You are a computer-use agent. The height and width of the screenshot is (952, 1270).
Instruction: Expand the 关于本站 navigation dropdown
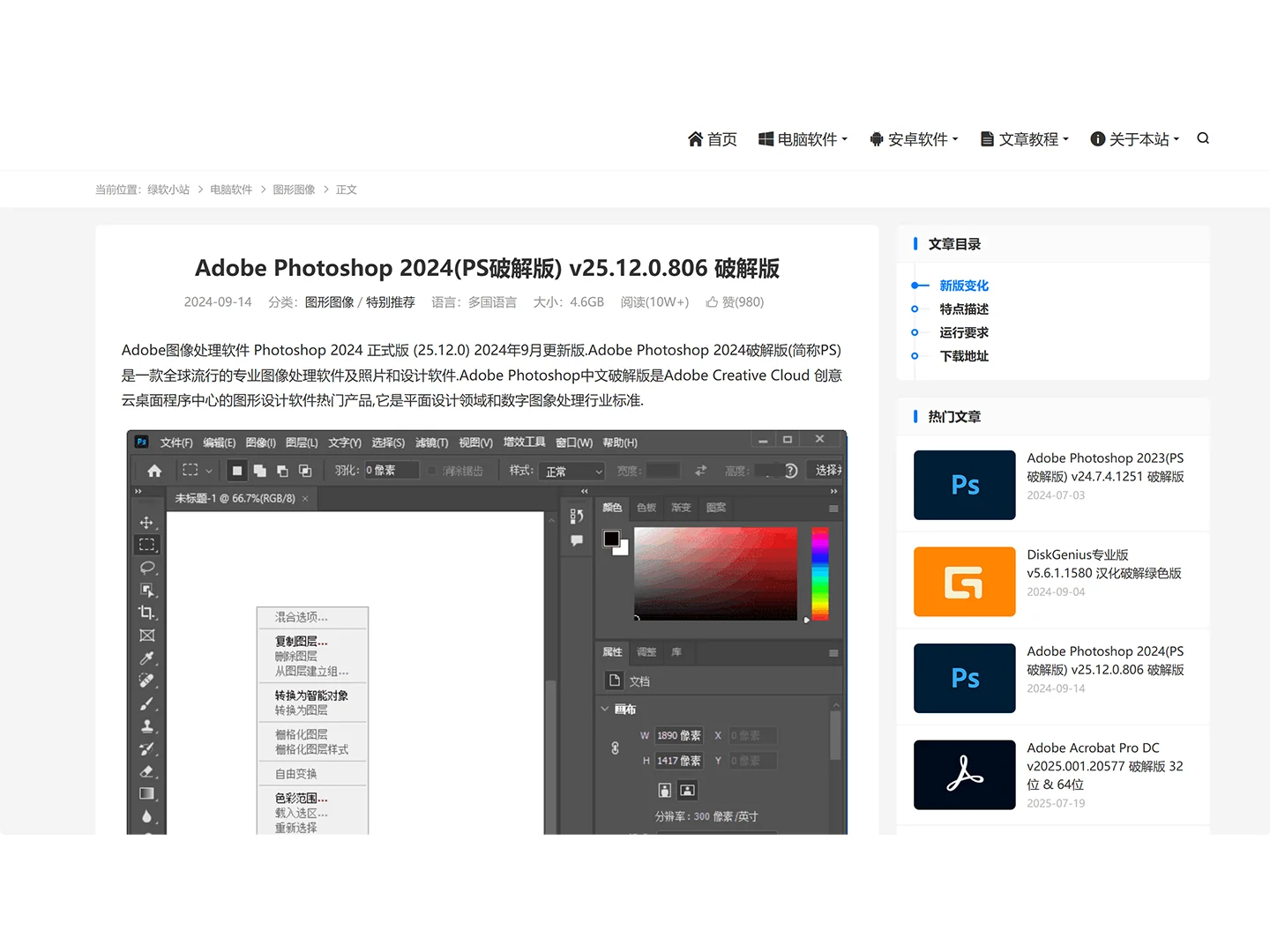point(1135,139)
